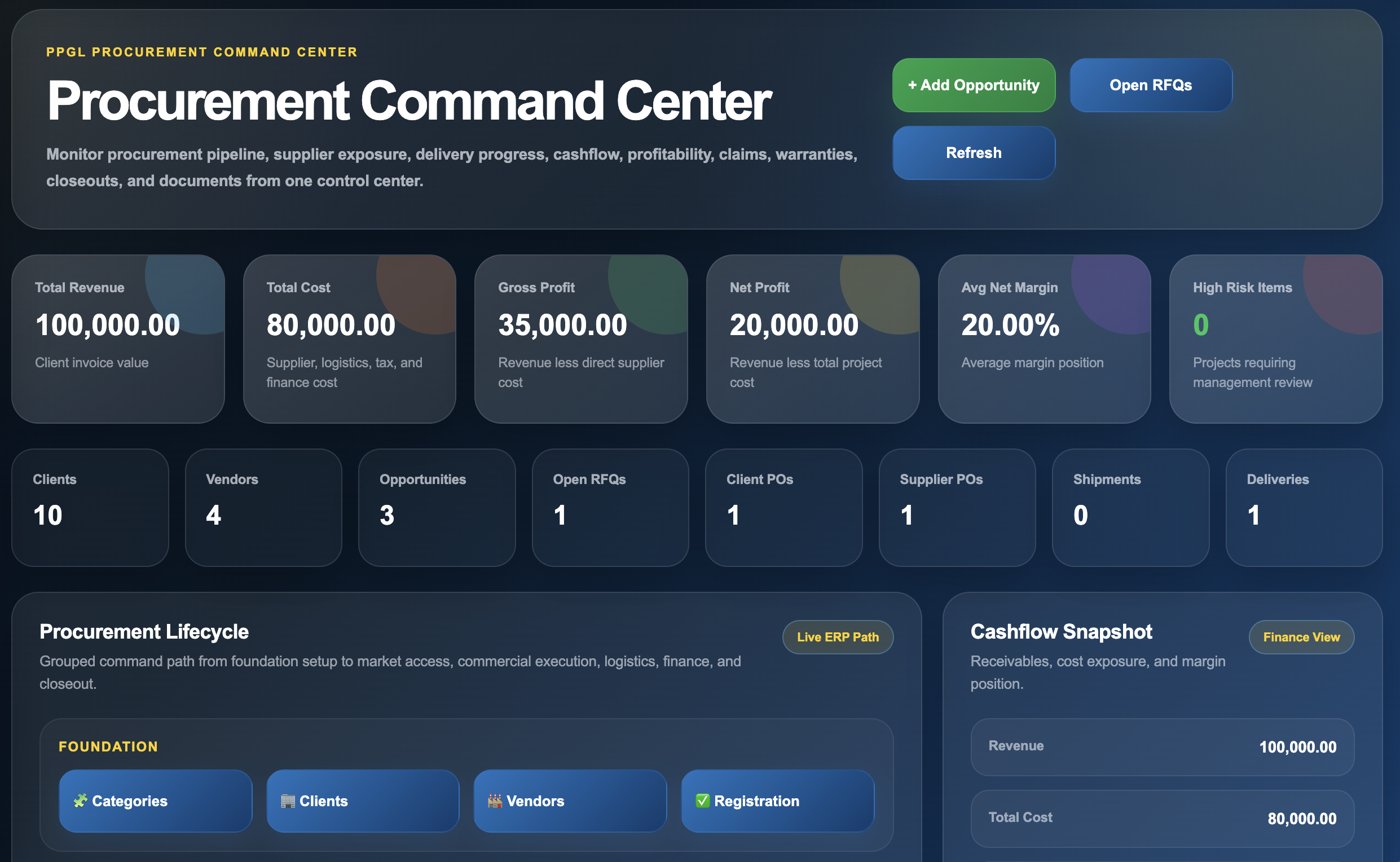The height and width of the screenshot is (862, 1400).
Task: Open the RFQs list via Open RFQs button
Action: tap(1151, 85)
